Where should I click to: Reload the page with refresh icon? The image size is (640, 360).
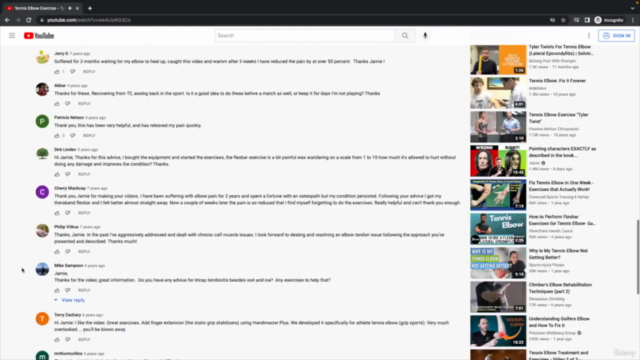29,20
